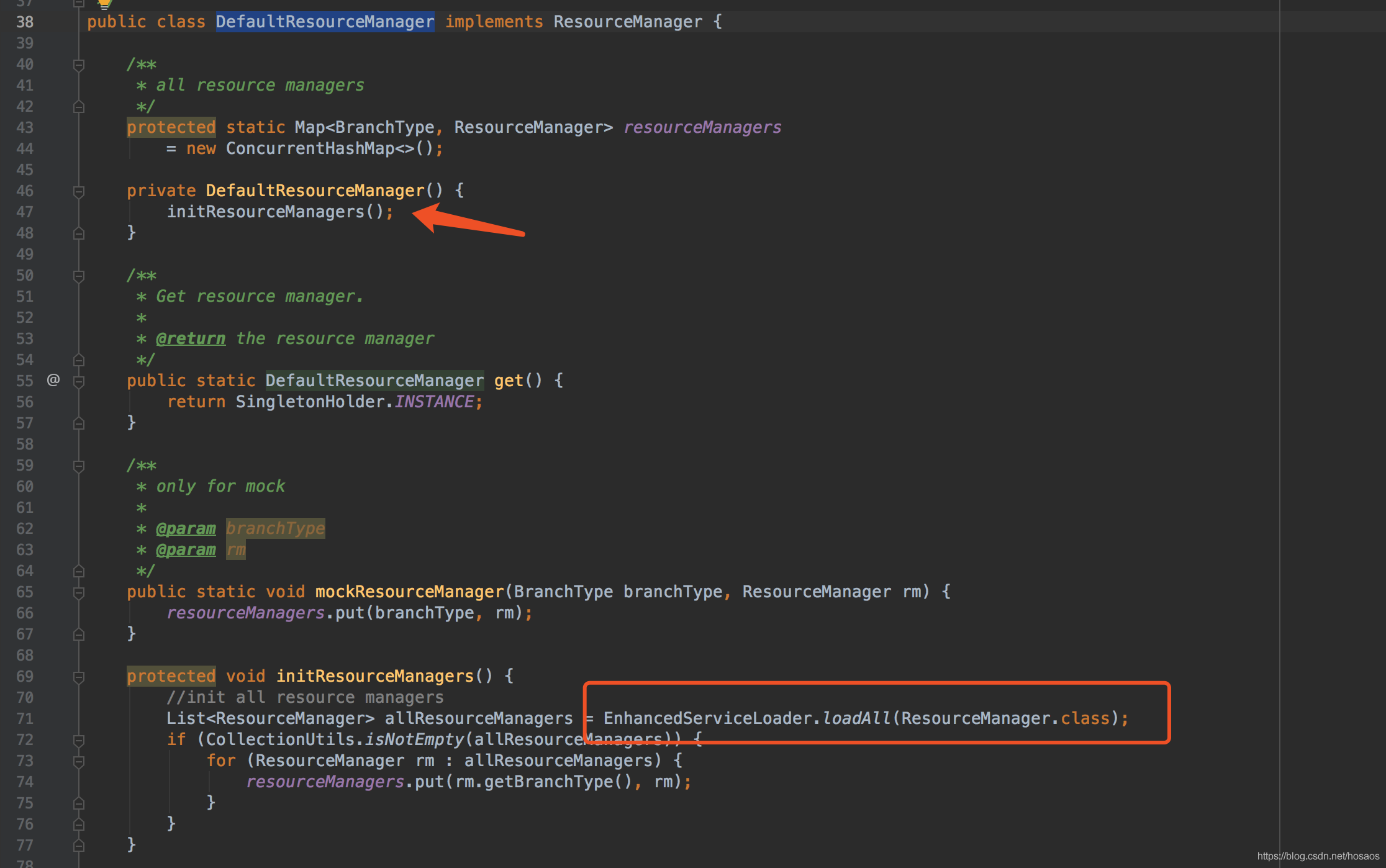
Task: Collapse the initResourceManagers method at line 69
Action: (x=79, y=677)
